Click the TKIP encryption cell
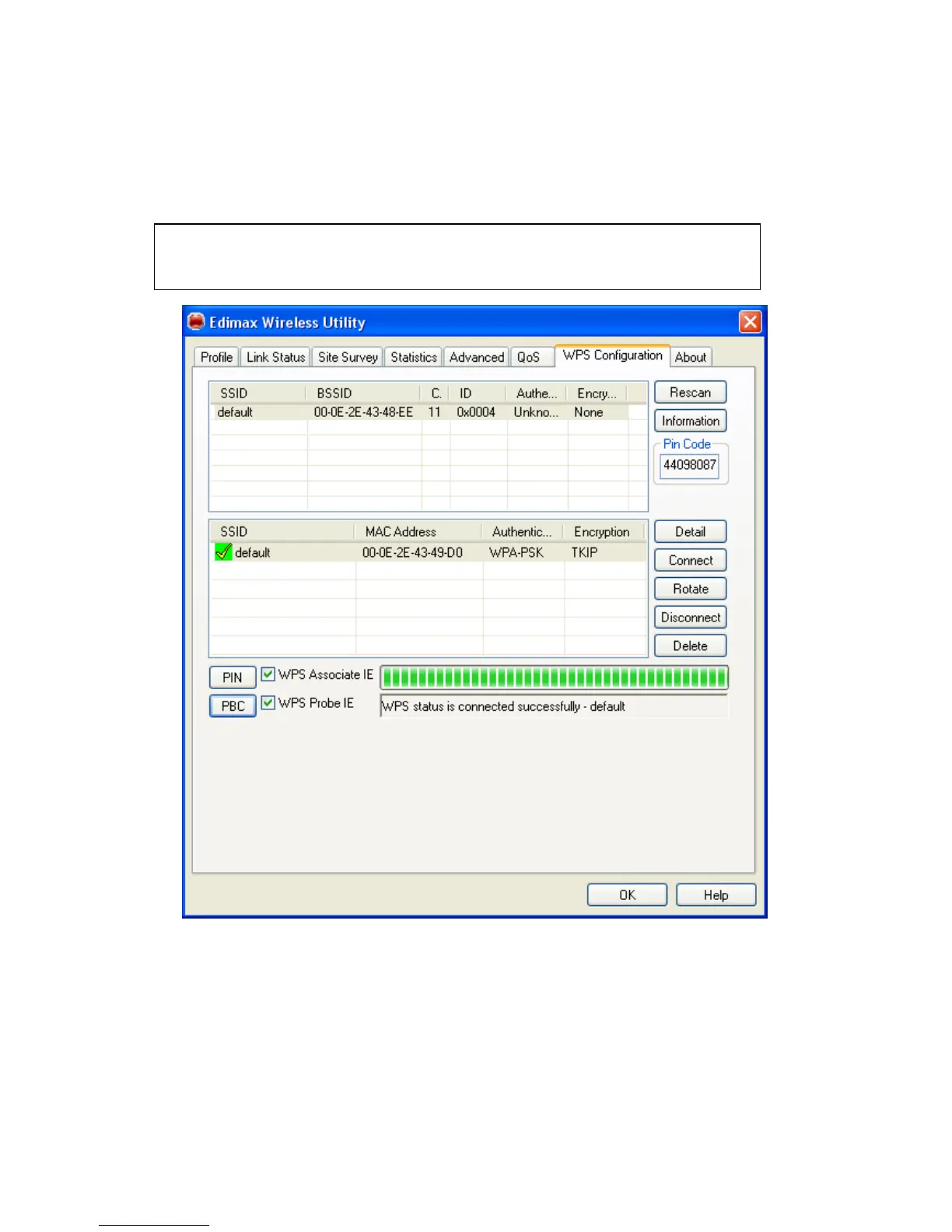The image size is (952, 1232). [x=584, y=552]
